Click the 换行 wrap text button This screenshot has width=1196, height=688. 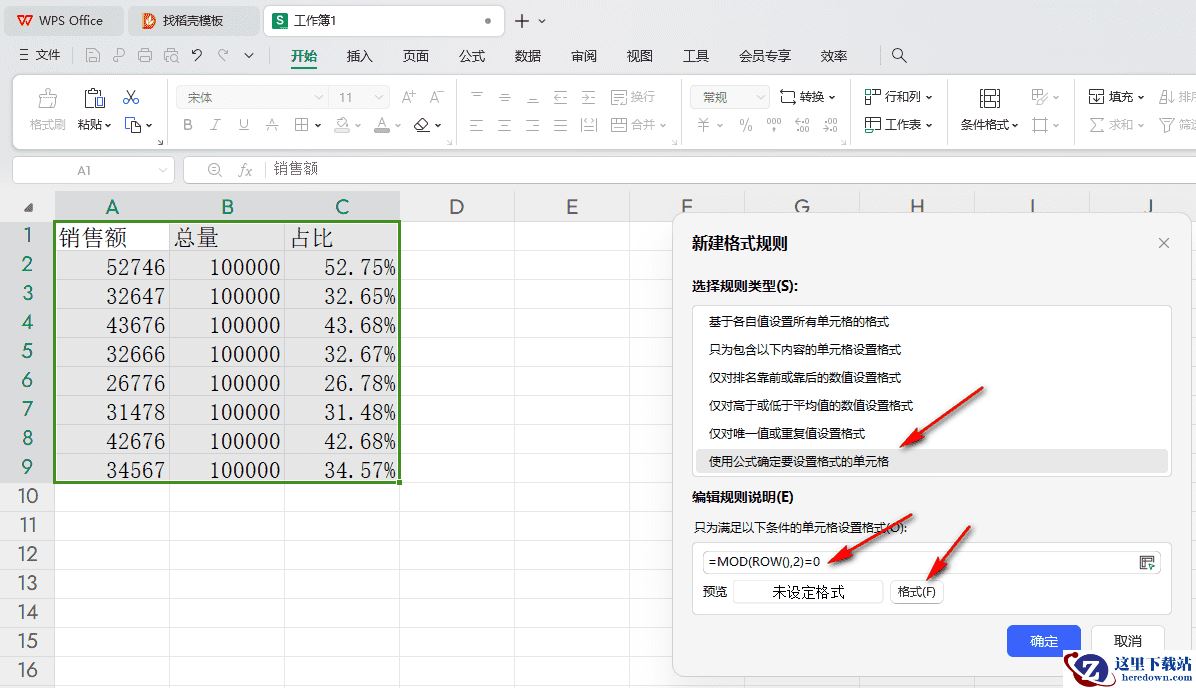(x=633, y=97)
